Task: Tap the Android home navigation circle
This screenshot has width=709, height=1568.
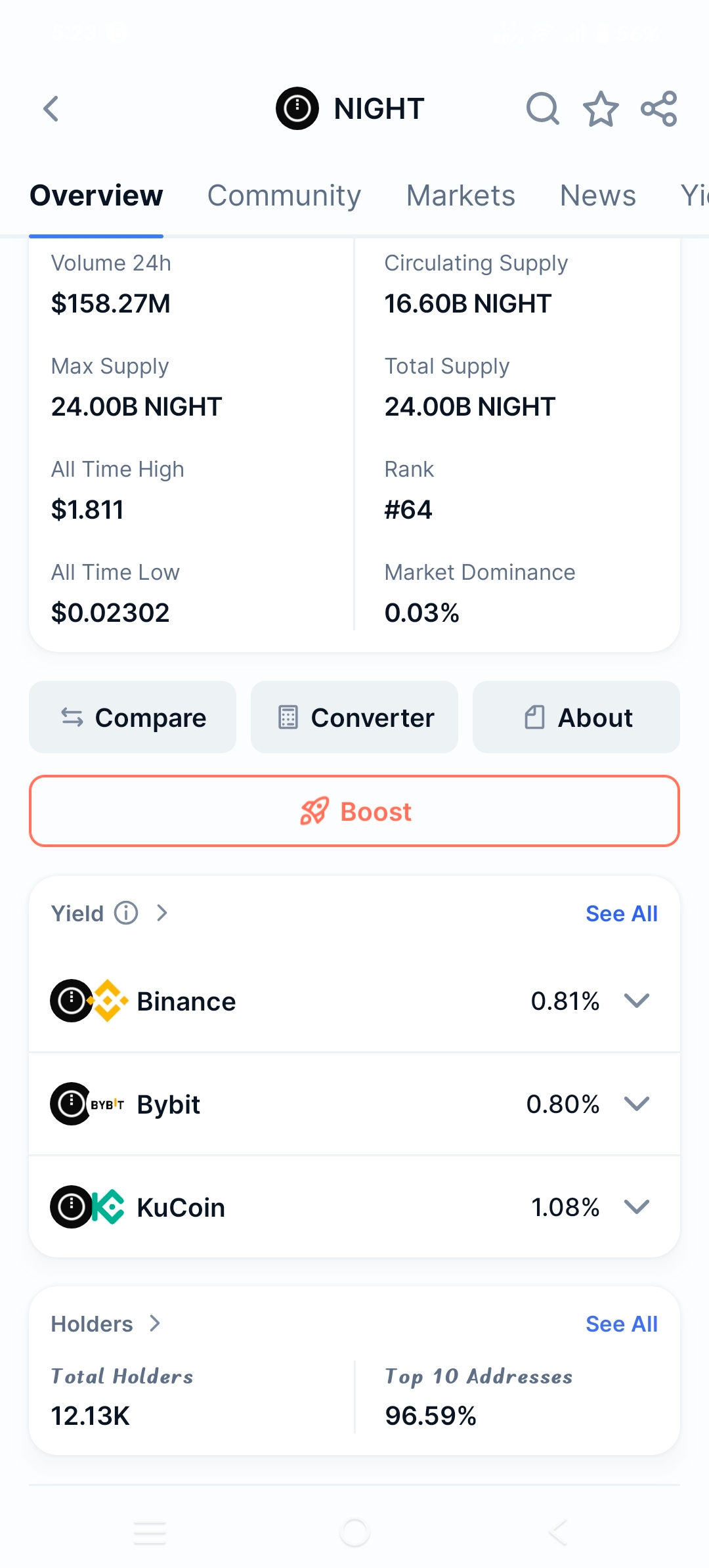Action: click(x=354, y=1533)
